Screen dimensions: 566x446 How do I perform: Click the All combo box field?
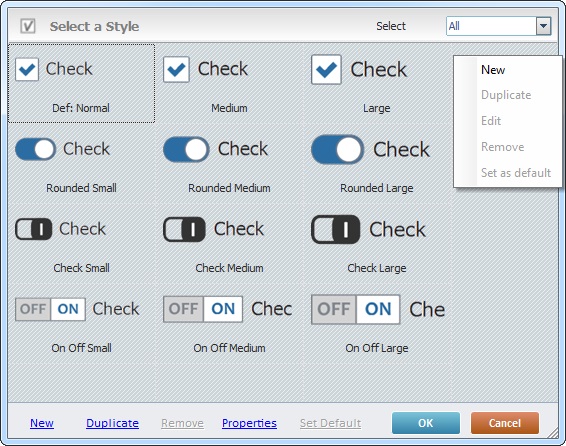click(x=498, y=26)
